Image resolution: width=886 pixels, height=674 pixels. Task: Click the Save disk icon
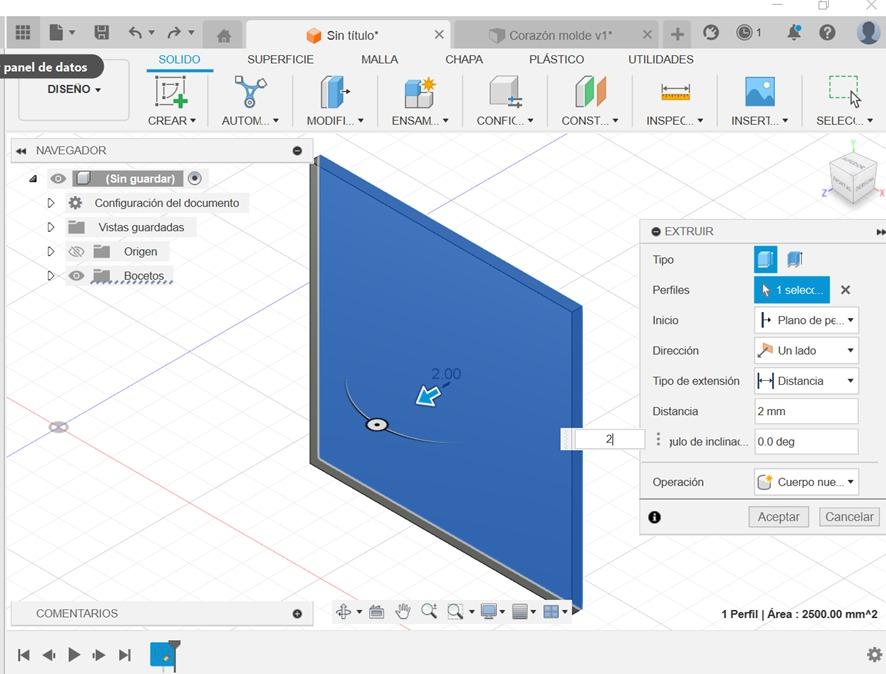point(101,33)
